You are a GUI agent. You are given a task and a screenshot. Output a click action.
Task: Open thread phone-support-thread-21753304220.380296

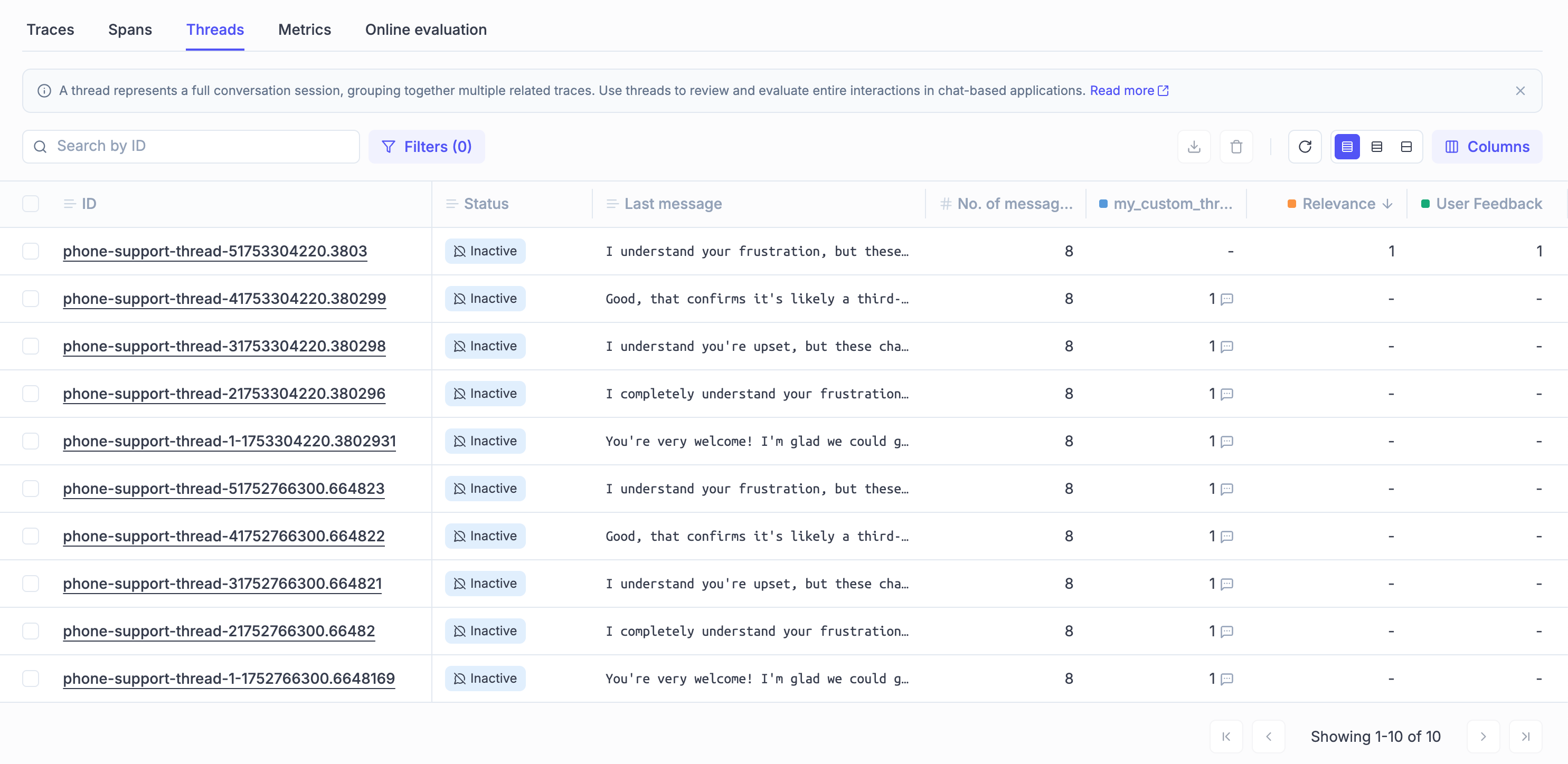point(224,394)
